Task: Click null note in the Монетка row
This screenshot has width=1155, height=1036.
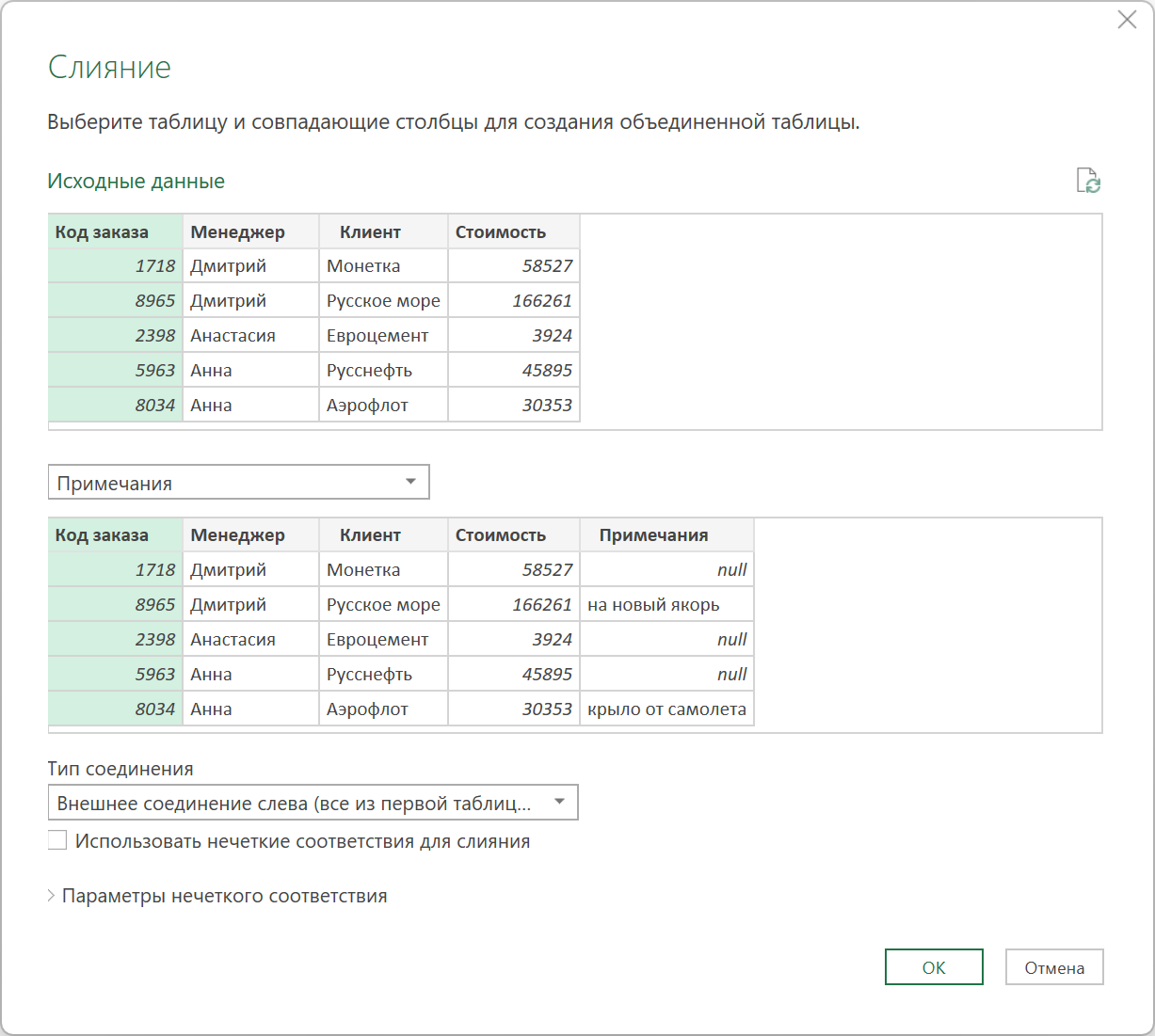Action: click(x=666, y=570)
